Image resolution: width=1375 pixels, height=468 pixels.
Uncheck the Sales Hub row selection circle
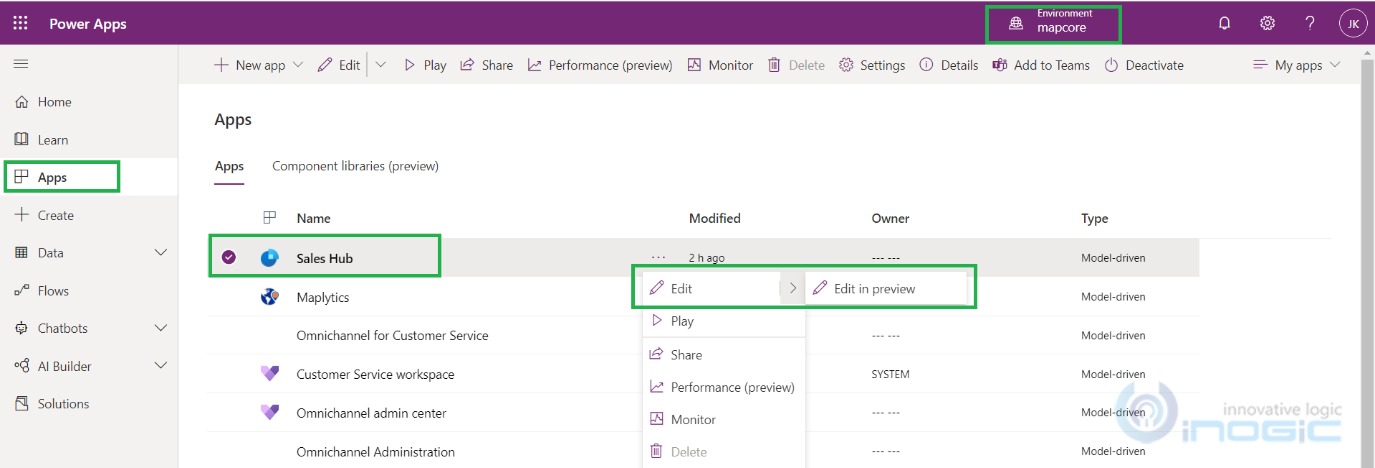[229, 258]
